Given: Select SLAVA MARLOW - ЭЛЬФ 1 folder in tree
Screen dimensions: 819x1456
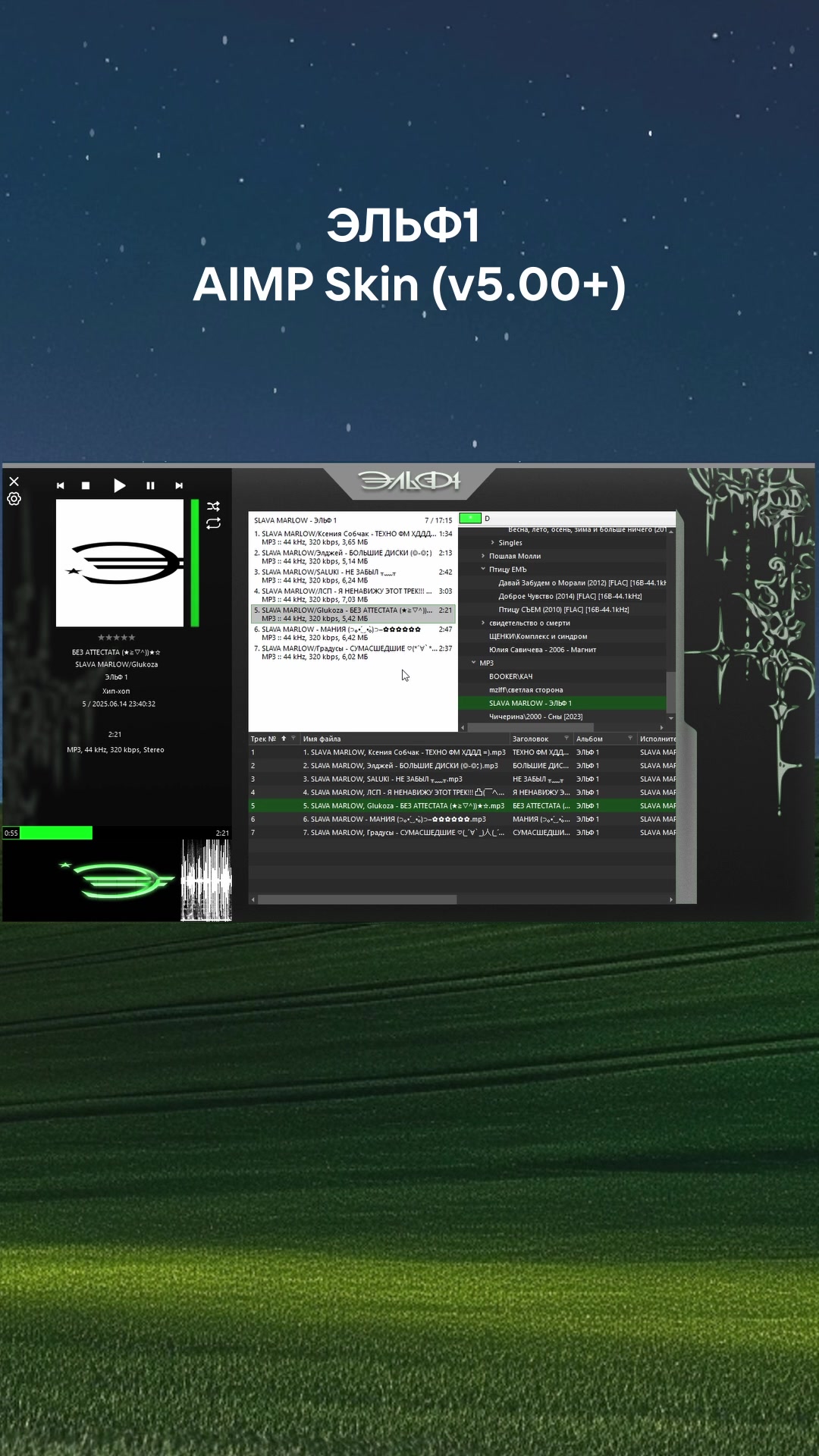Looking at the screenshot, I should pyautogui.click(x=562, y=703).
